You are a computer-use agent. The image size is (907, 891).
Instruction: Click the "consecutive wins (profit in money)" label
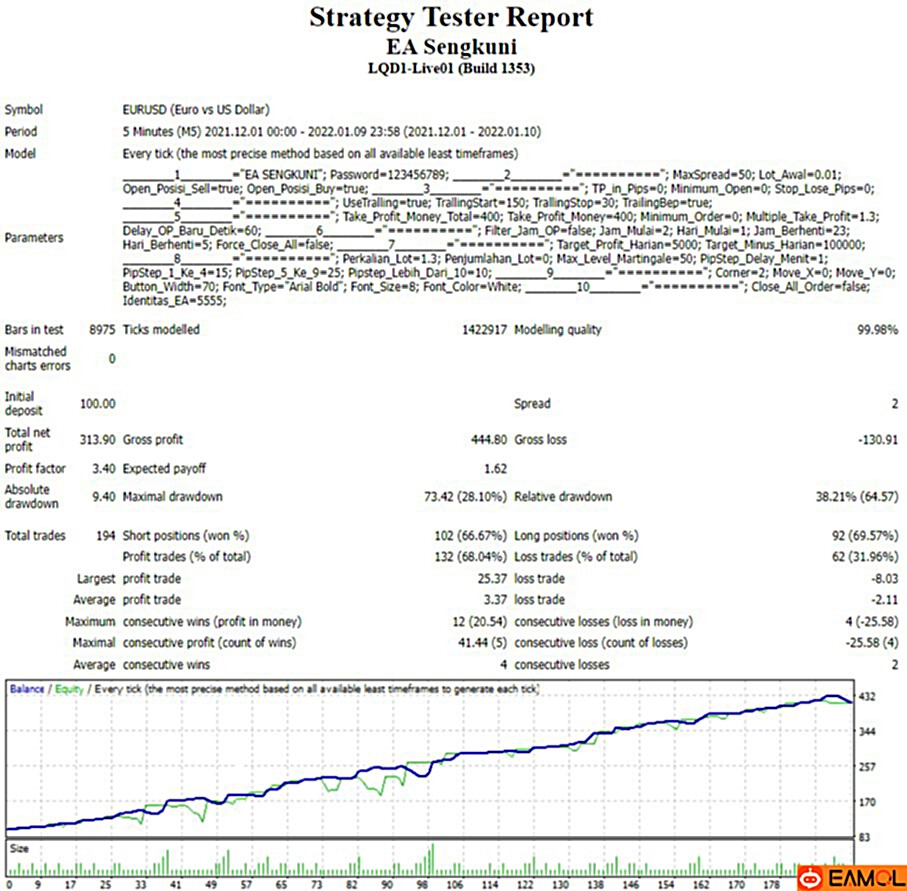tap(212, 621)
